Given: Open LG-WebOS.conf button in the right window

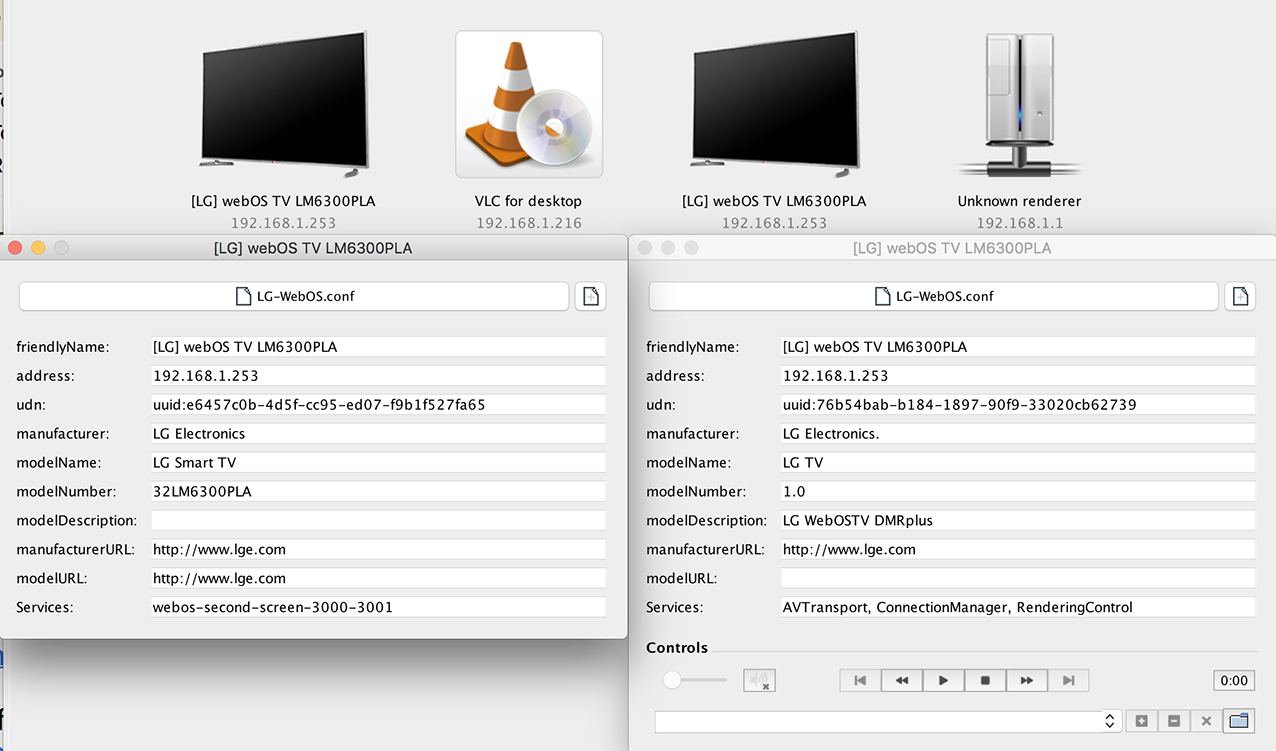Looking at the screenshot, I should coord(934,296).
